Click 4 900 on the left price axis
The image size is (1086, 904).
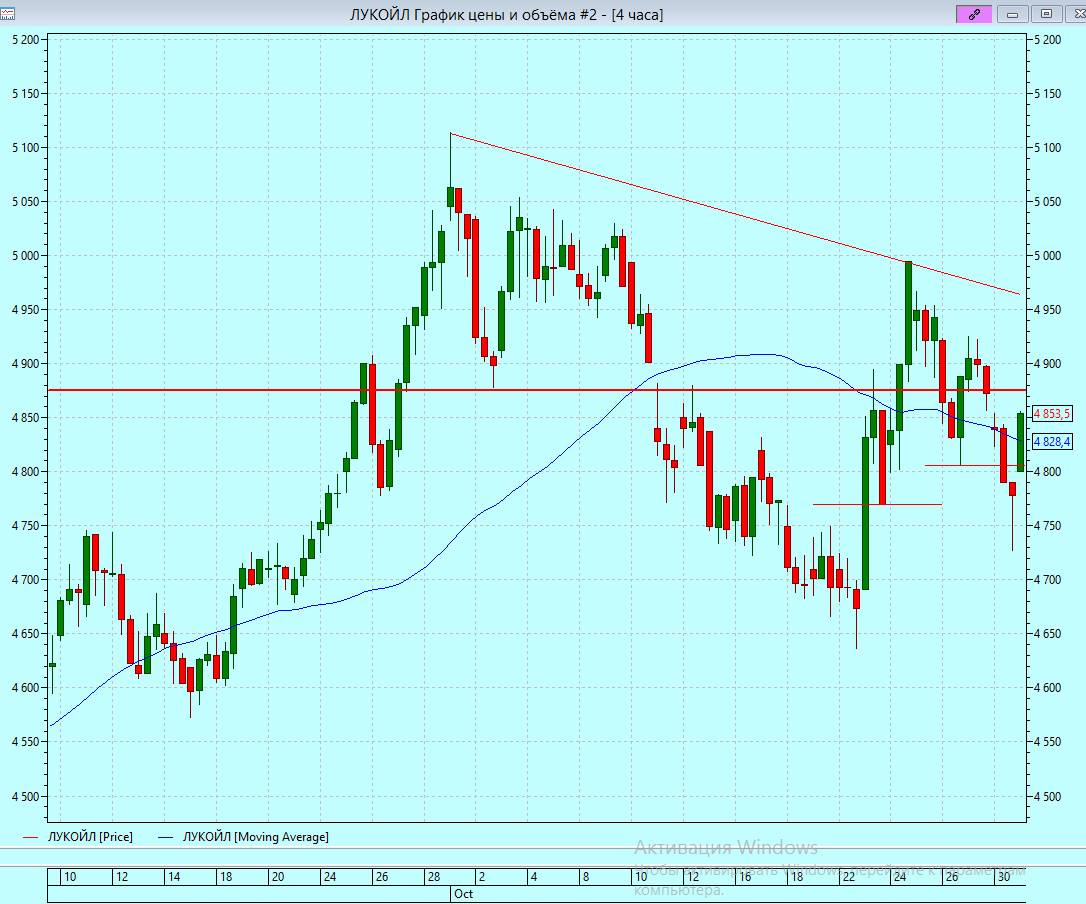[x=26, y=364]
